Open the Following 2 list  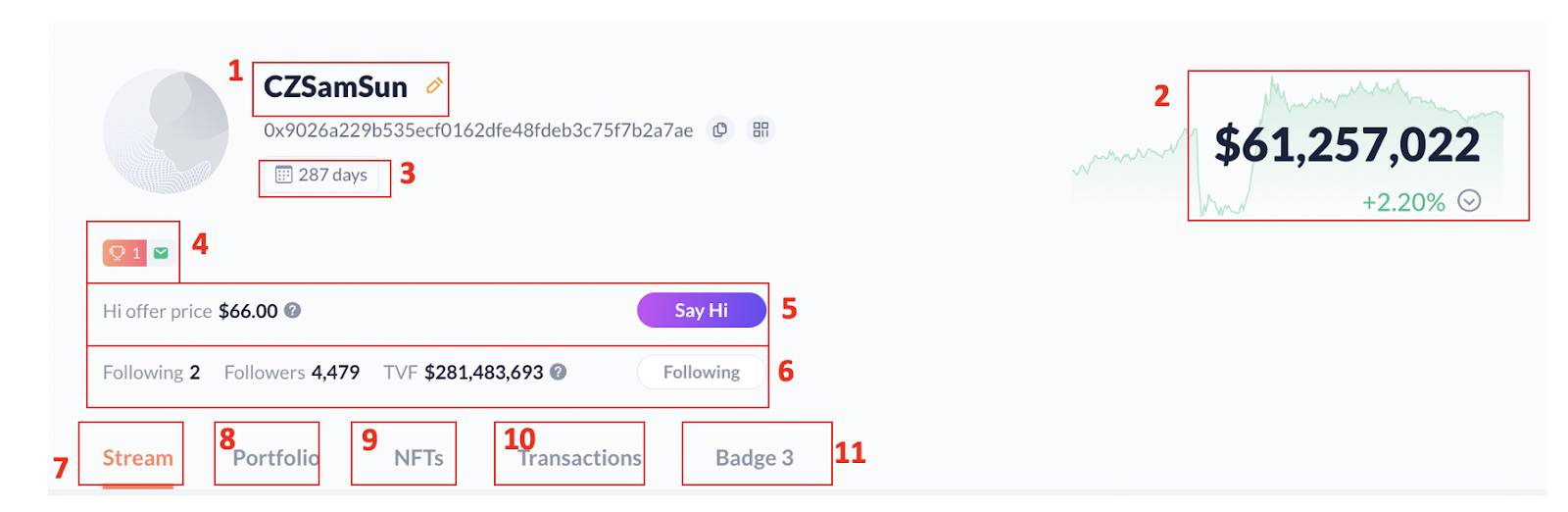pos(151,372)
